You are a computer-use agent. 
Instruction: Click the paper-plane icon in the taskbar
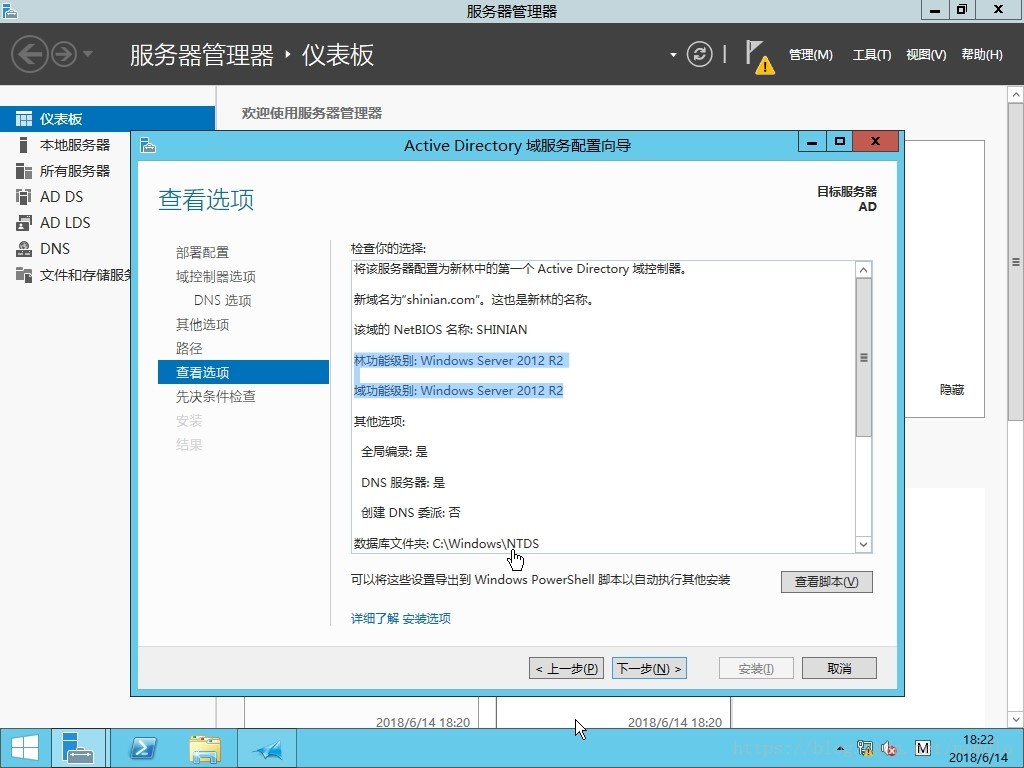[267, 750]
